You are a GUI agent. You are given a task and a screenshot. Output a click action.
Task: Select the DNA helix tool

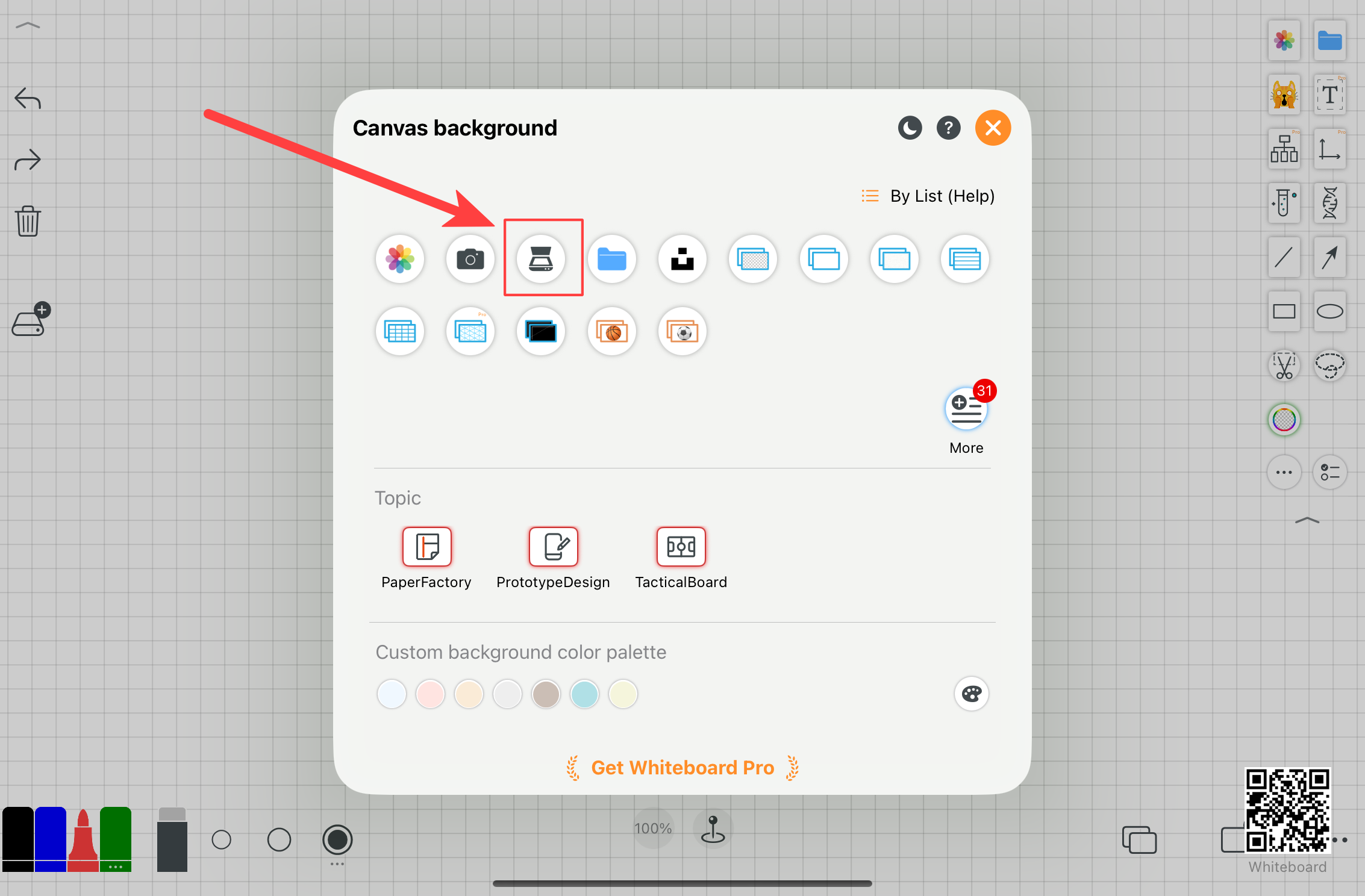click(1330, 203)
